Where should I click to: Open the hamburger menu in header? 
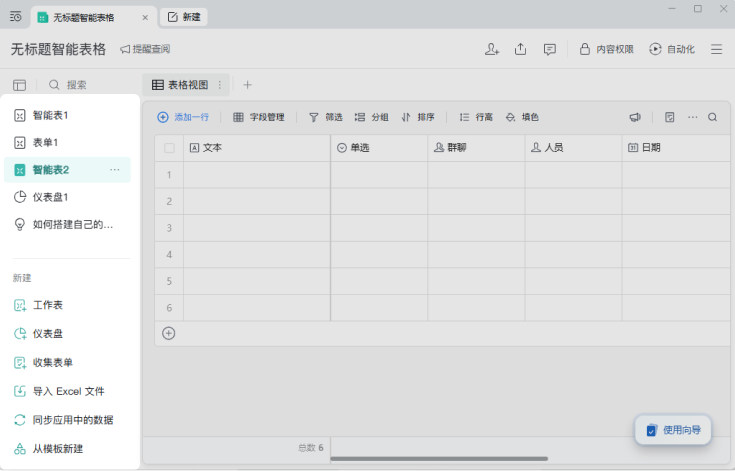pos(716,49)
